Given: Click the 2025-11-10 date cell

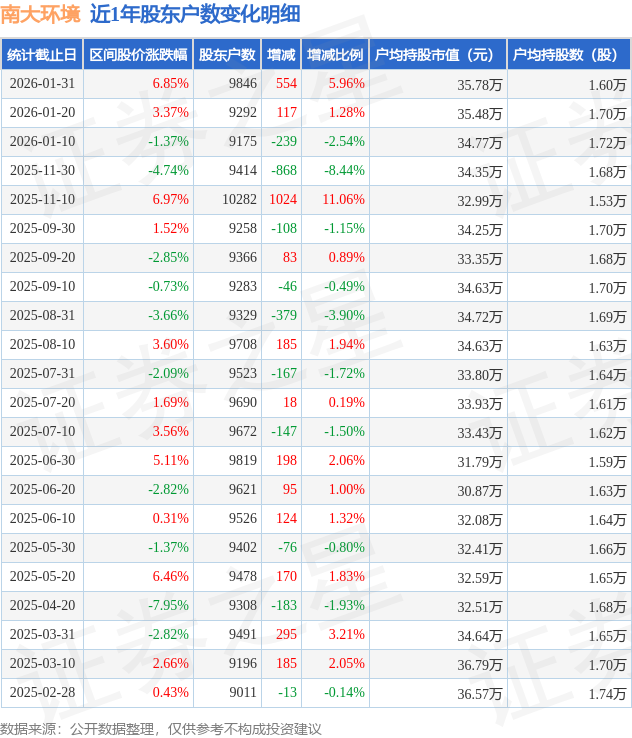Looking at the screenshot, I should click(x=42, y=200).
